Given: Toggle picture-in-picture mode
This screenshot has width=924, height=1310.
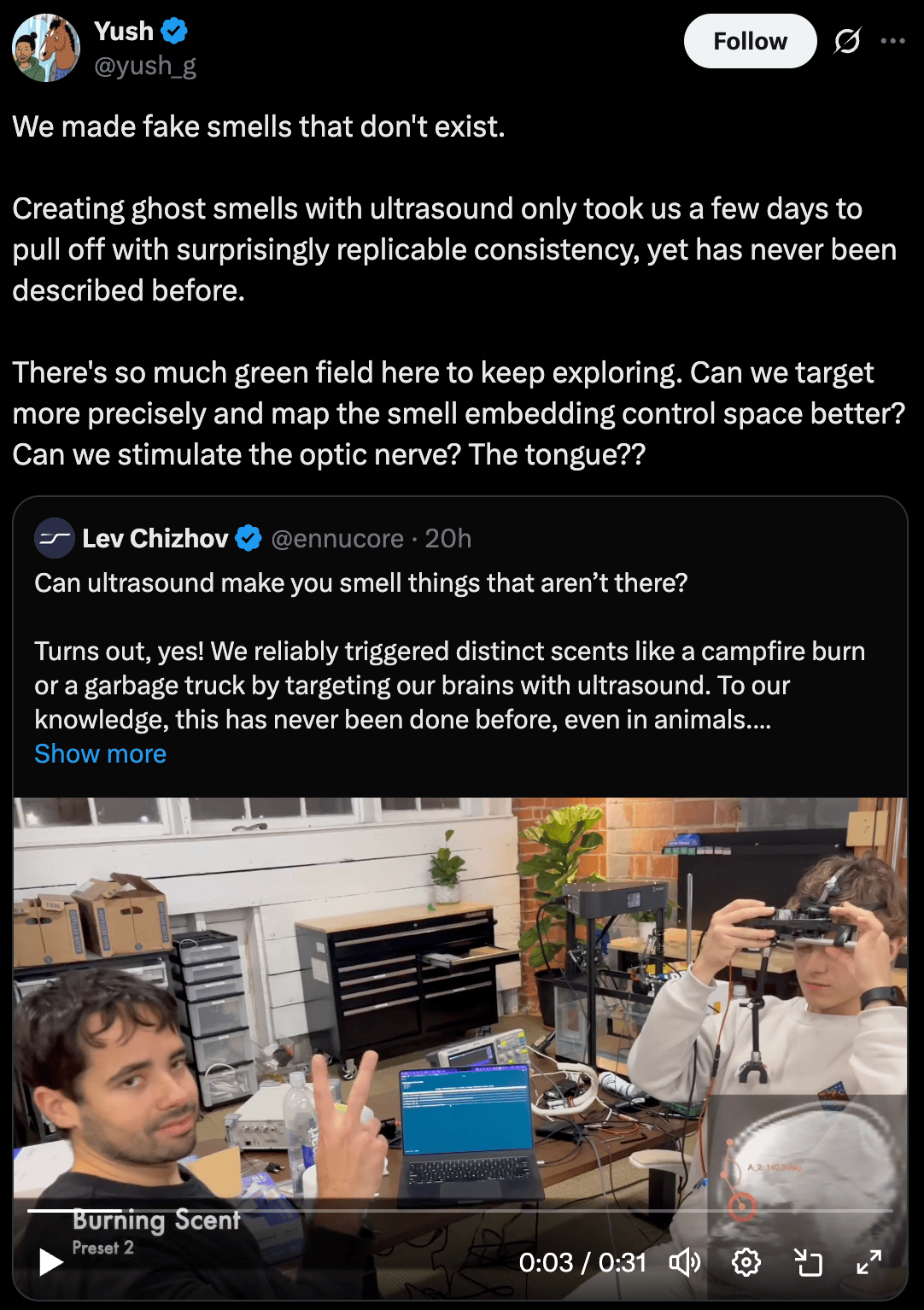Looking at the screenshot, I should pyautogui.click(x=808, y=1262).
